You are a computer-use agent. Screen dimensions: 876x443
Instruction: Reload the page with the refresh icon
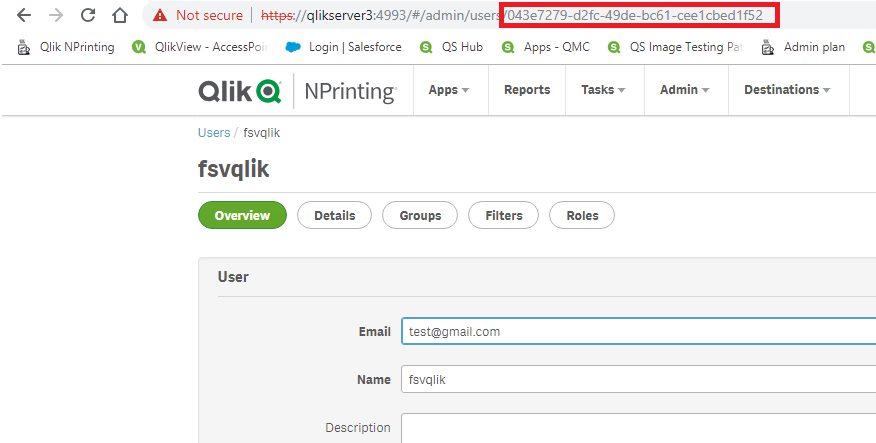pos(88,15)
